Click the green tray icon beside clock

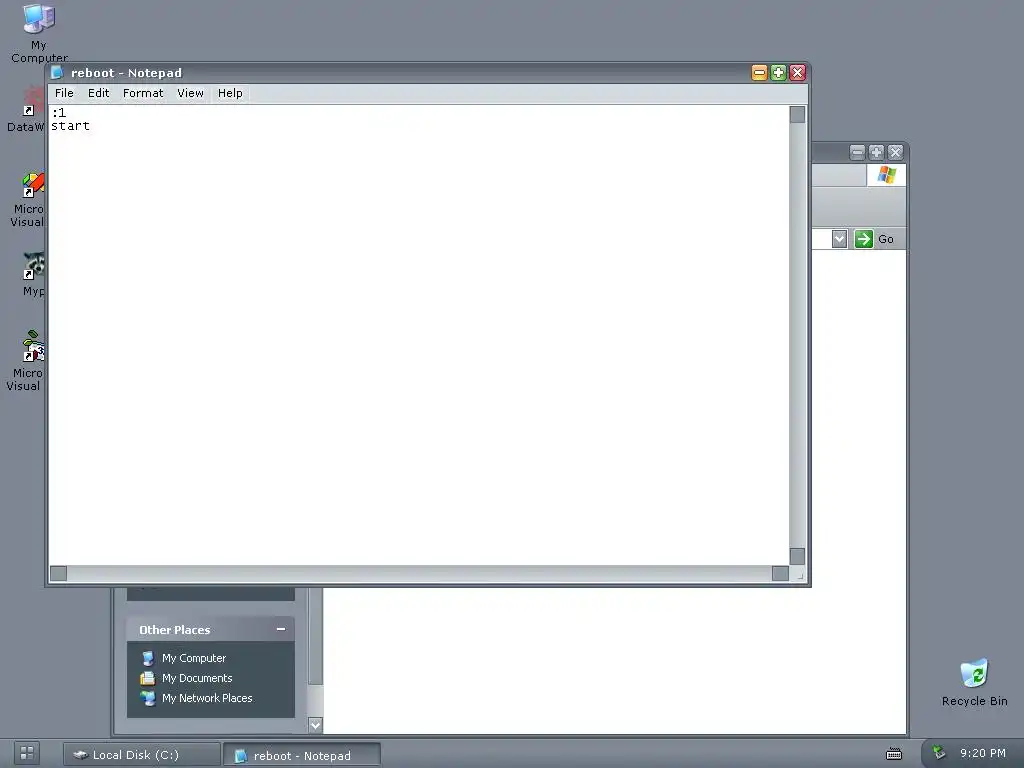click(938, 752)
